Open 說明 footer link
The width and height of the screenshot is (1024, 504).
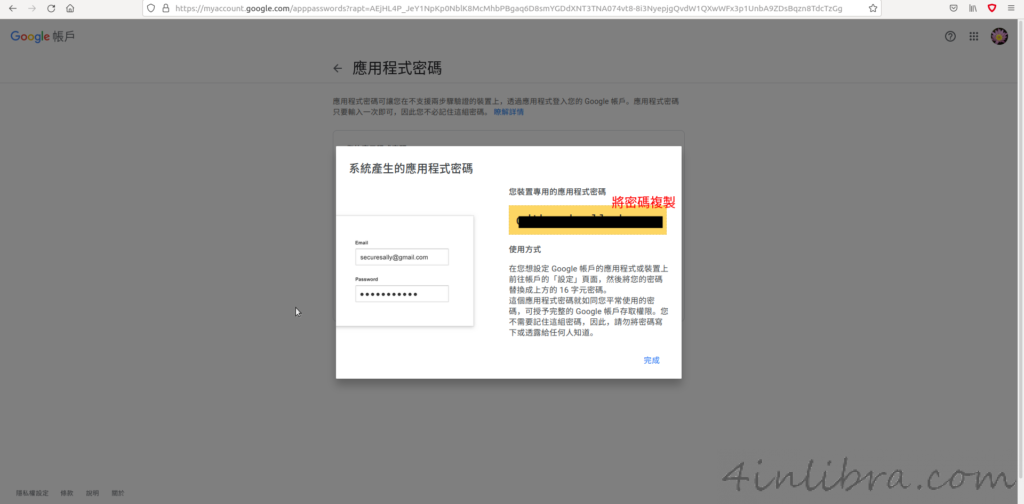[x=92, y=494]
